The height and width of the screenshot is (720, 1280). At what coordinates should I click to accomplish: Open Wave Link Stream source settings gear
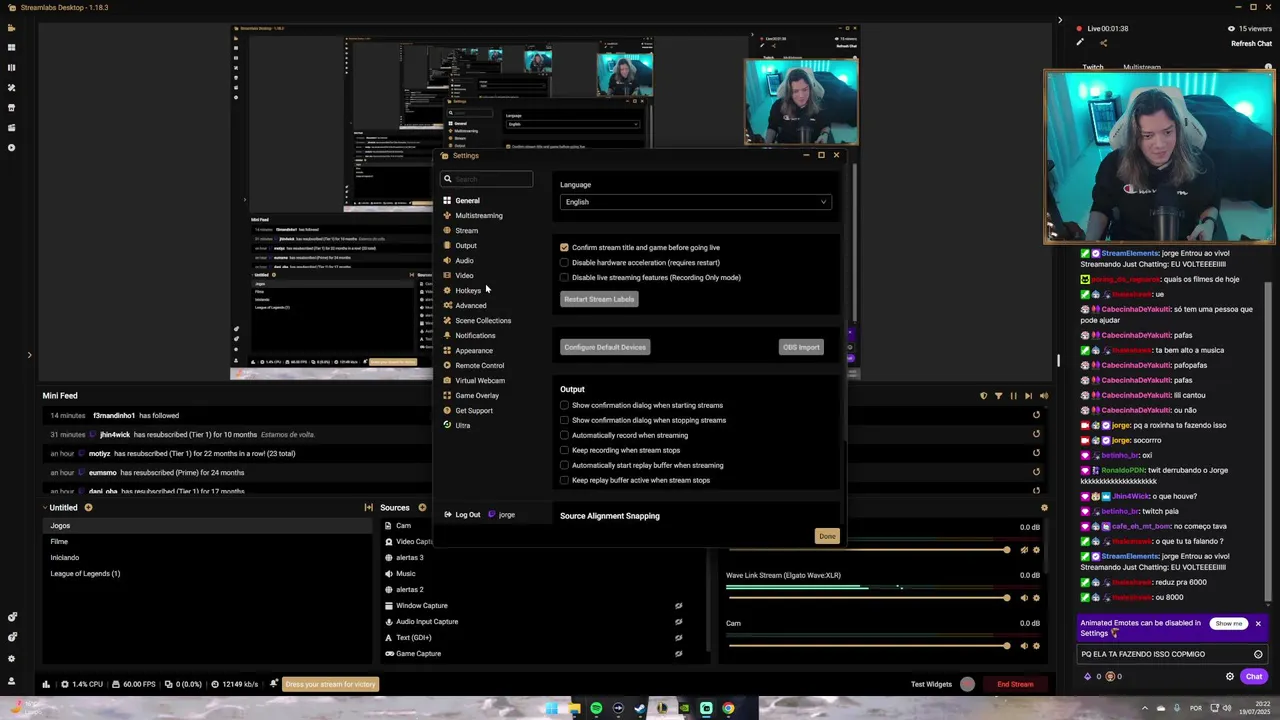coord(1036,598)
